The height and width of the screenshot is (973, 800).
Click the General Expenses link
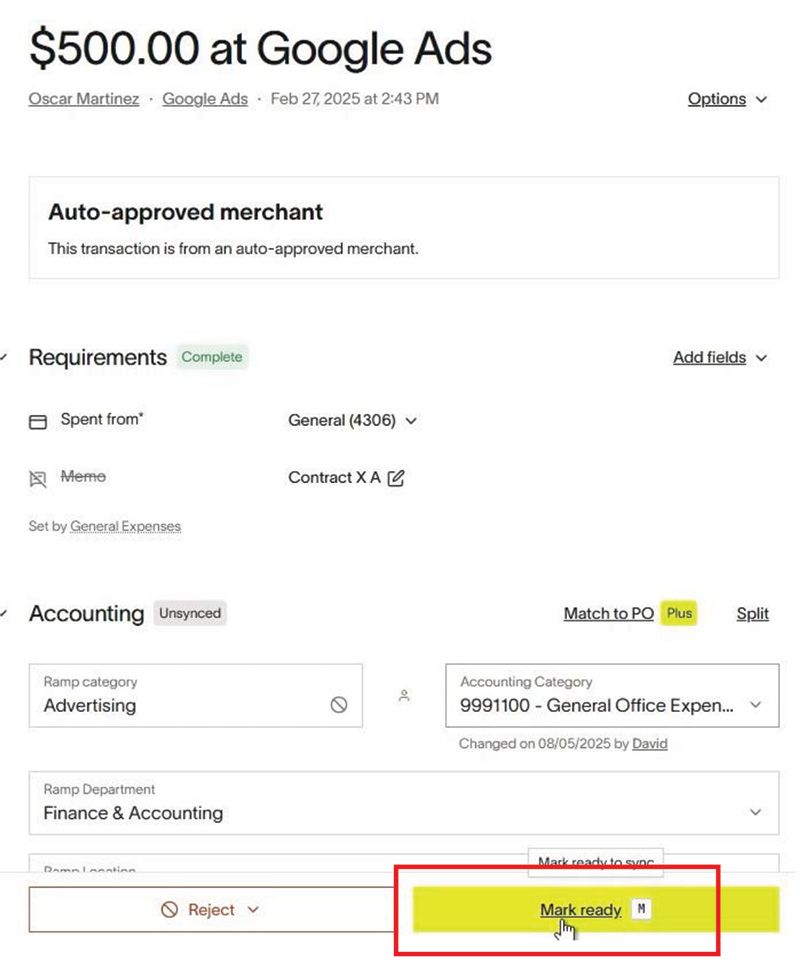(x=125, y=526)
